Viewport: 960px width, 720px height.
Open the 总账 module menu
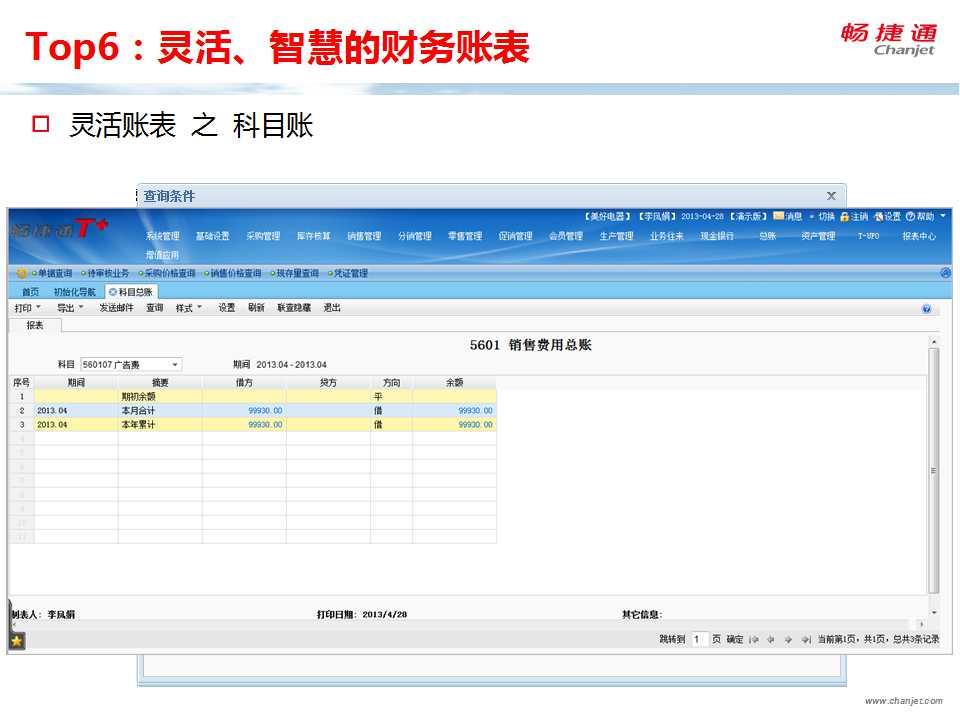pos(767,236)
